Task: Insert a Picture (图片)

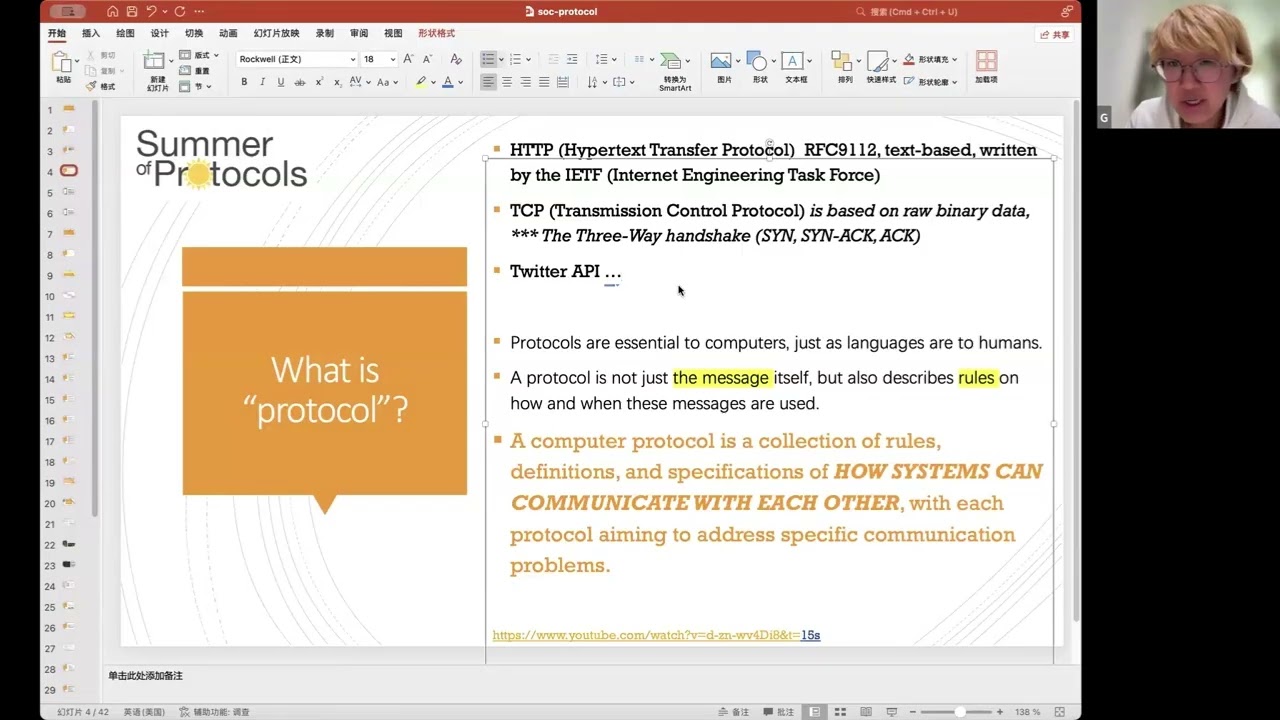Action: (x=723, y=67)
